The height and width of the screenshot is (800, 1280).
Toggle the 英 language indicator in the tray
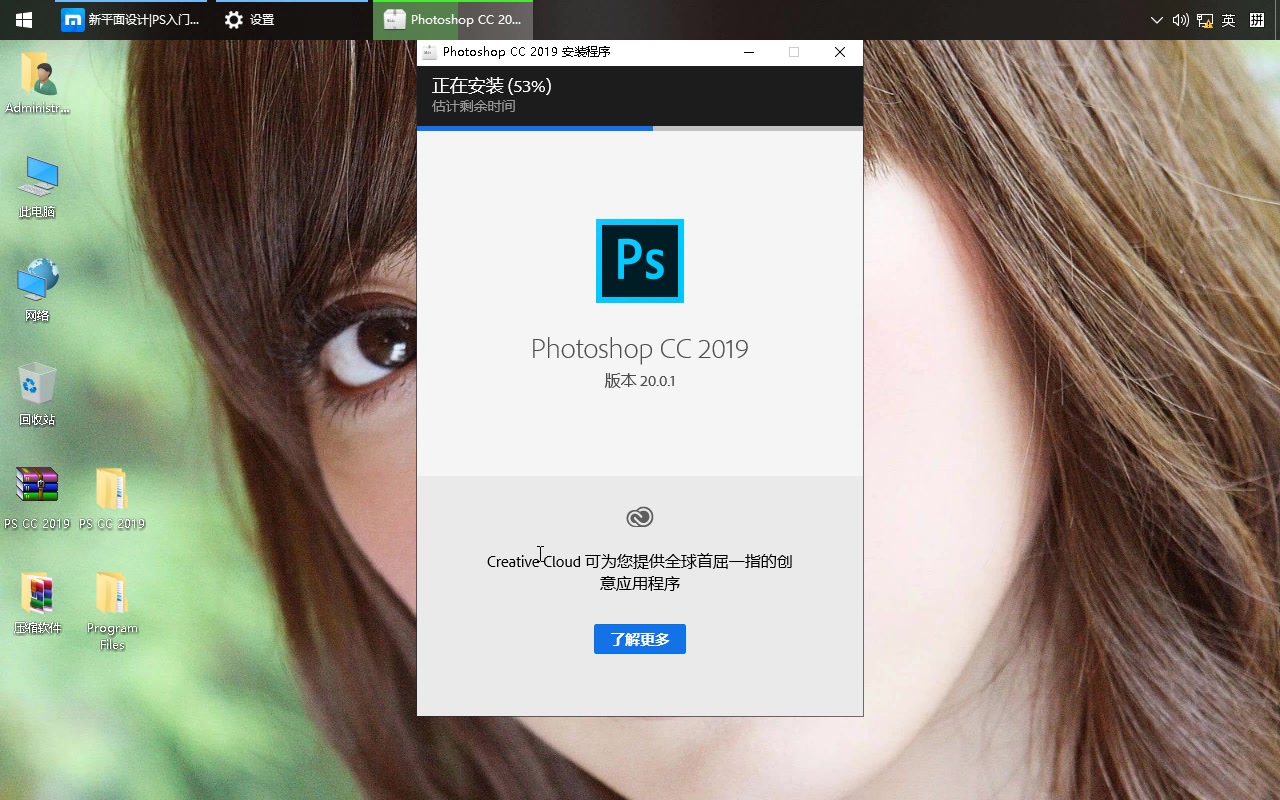point(1227,20)
